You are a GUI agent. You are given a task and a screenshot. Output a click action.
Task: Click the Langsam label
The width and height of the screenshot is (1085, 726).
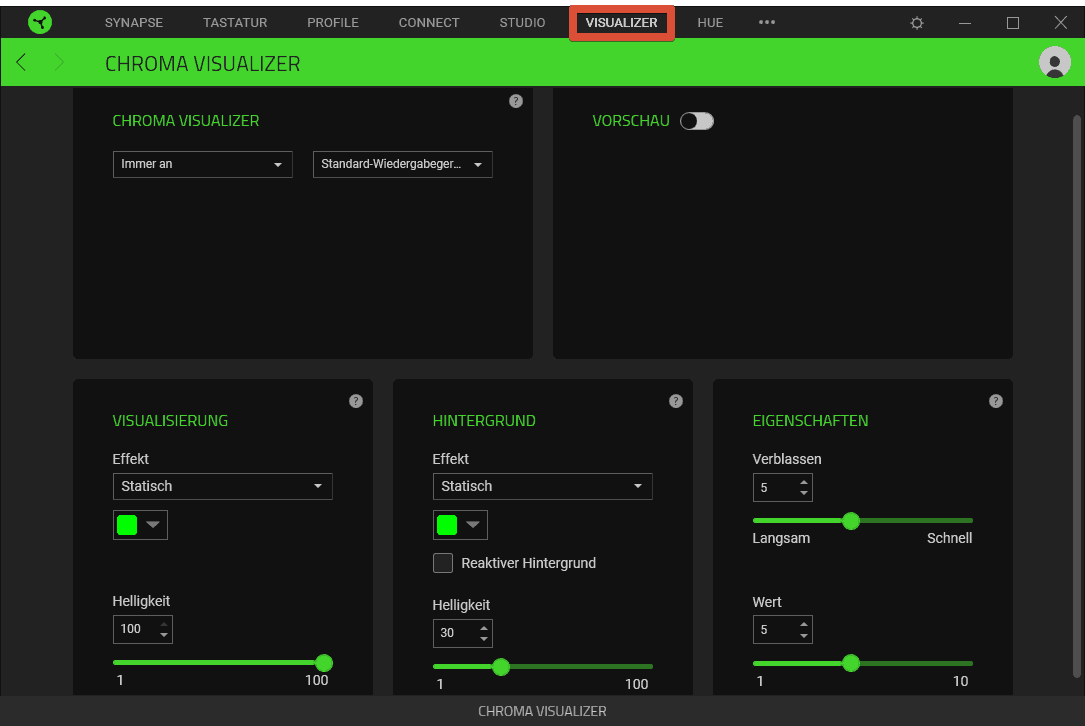tap(781, 538)
